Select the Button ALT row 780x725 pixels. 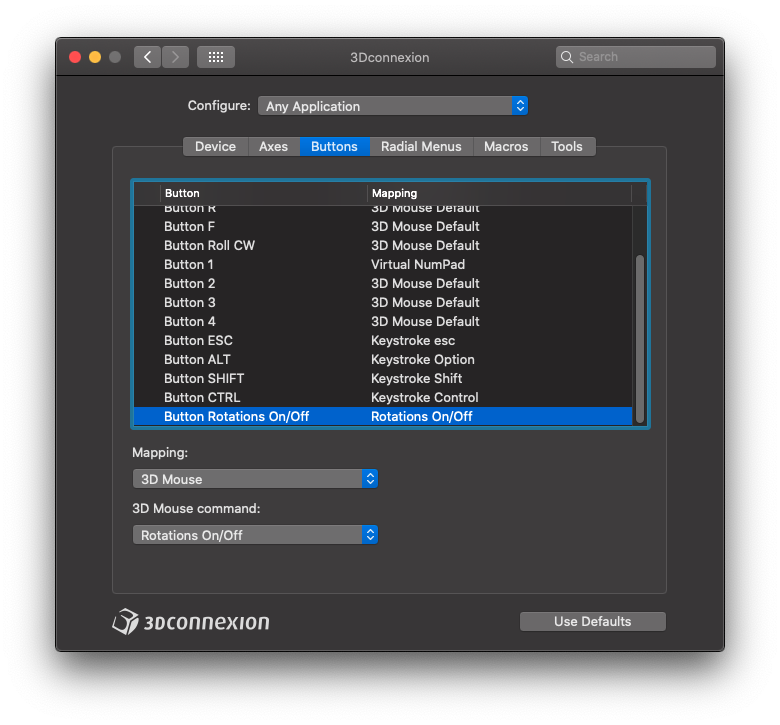click(x=383, y=359)
